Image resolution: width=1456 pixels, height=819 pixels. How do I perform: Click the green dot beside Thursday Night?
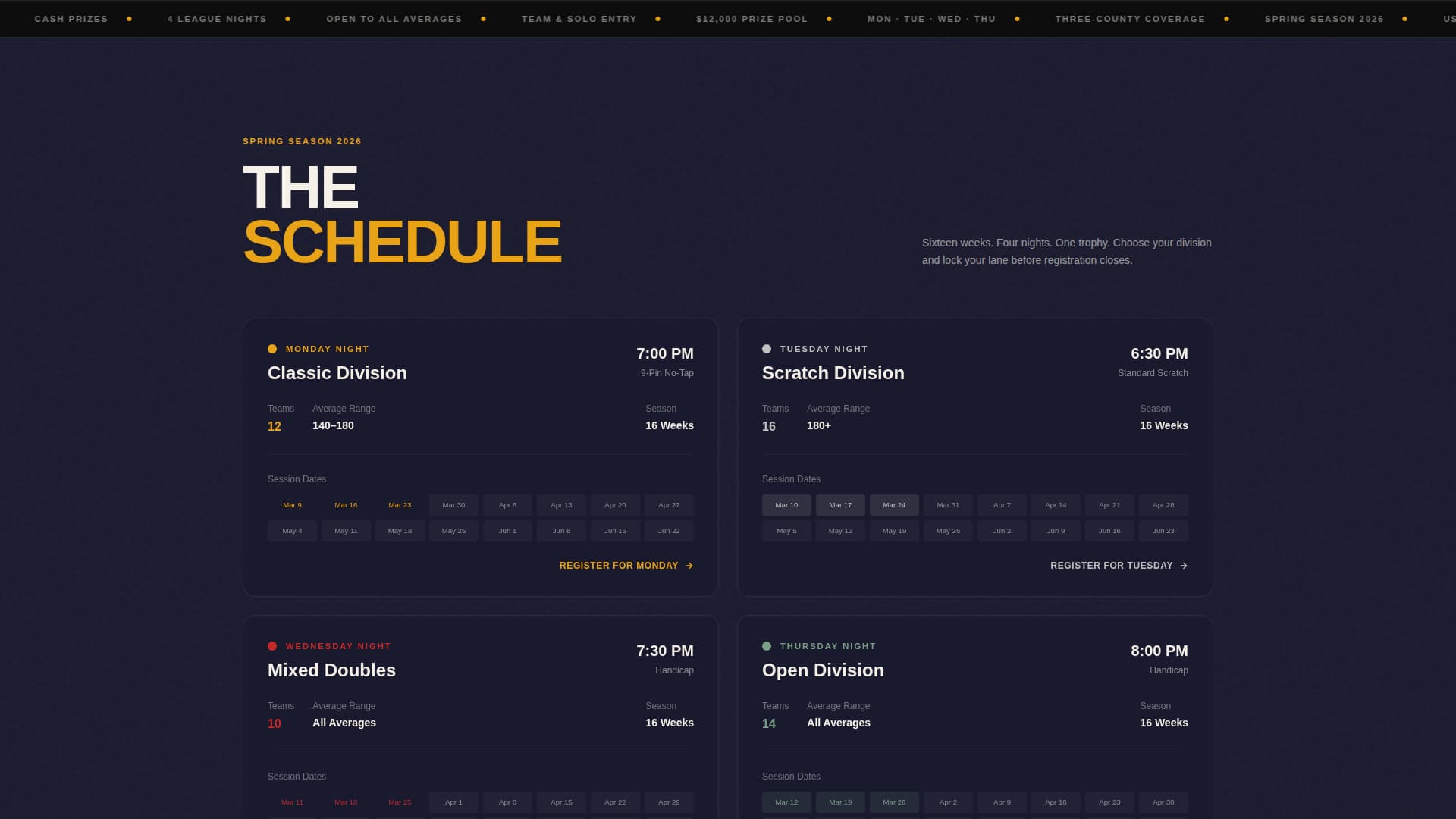pyautogui.click(x=767, y=646)
